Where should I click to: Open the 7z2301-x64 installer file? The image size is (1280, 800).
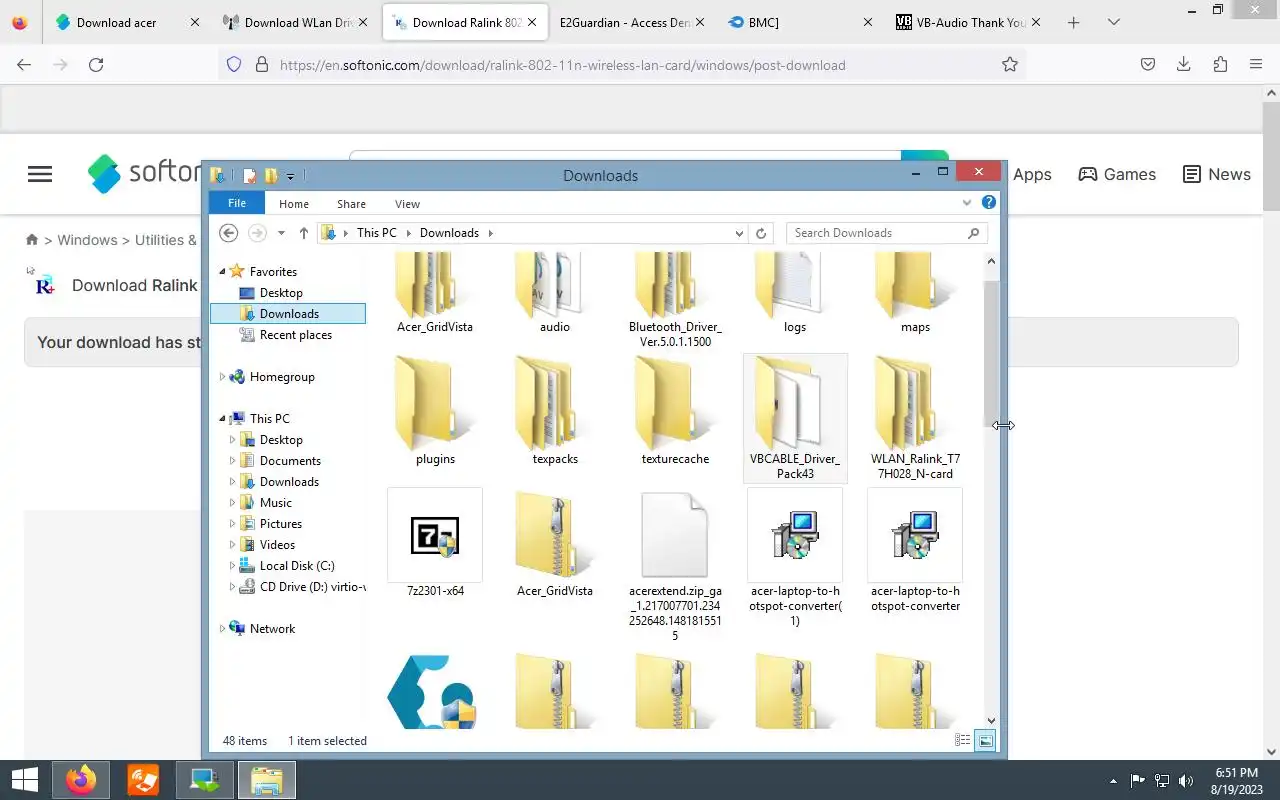tap(435, 545)
